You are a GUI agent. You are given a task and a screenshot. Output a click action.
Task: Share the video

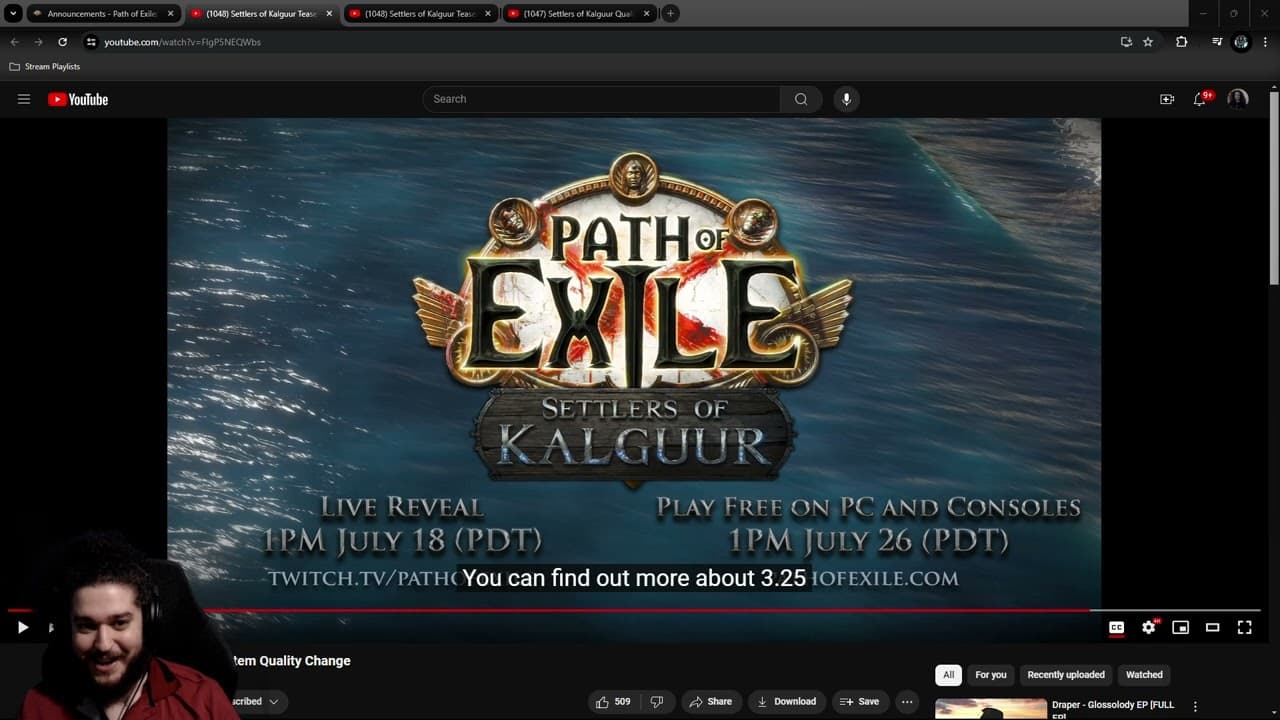[711, 701]
